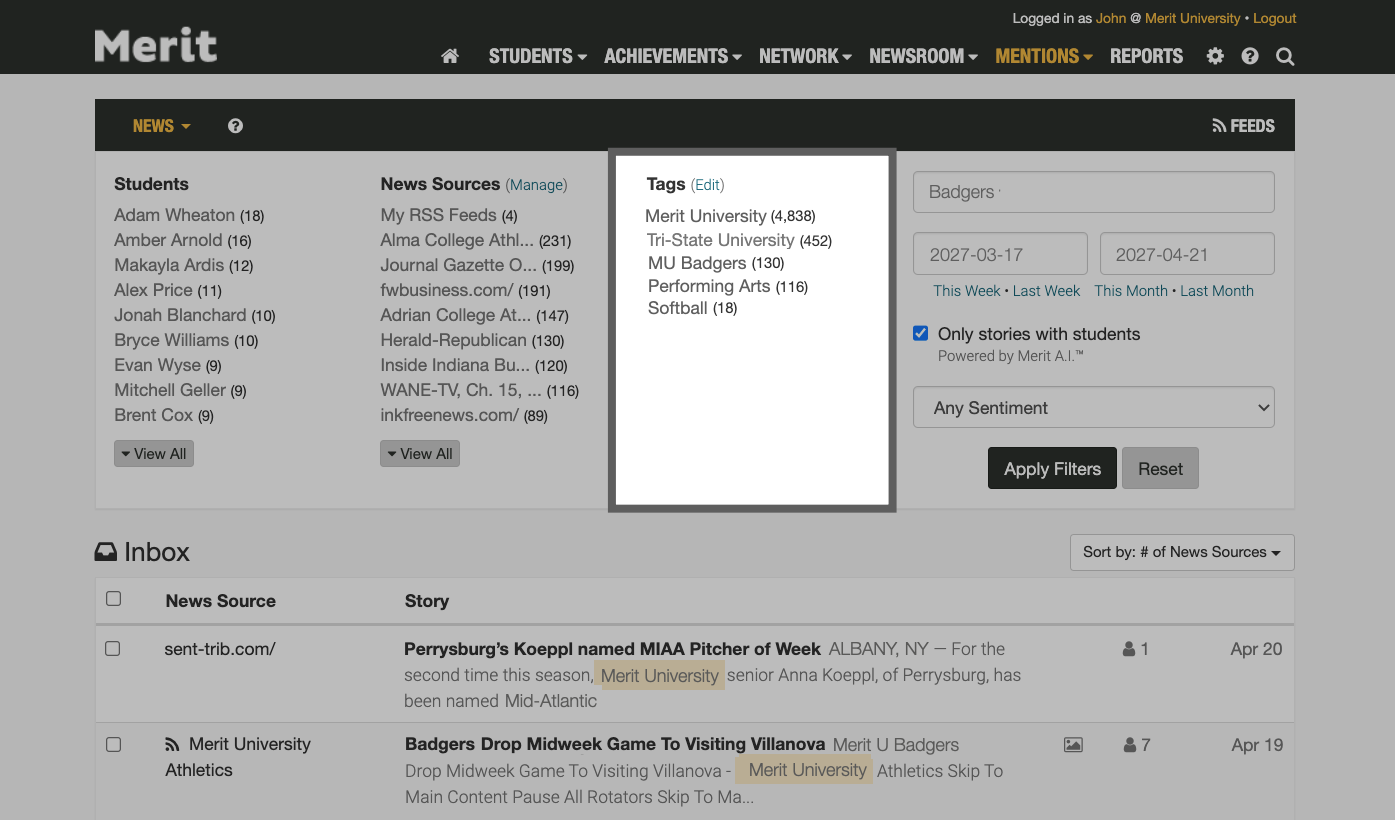Click the home icon in navigation bar

tap(449, 56)
